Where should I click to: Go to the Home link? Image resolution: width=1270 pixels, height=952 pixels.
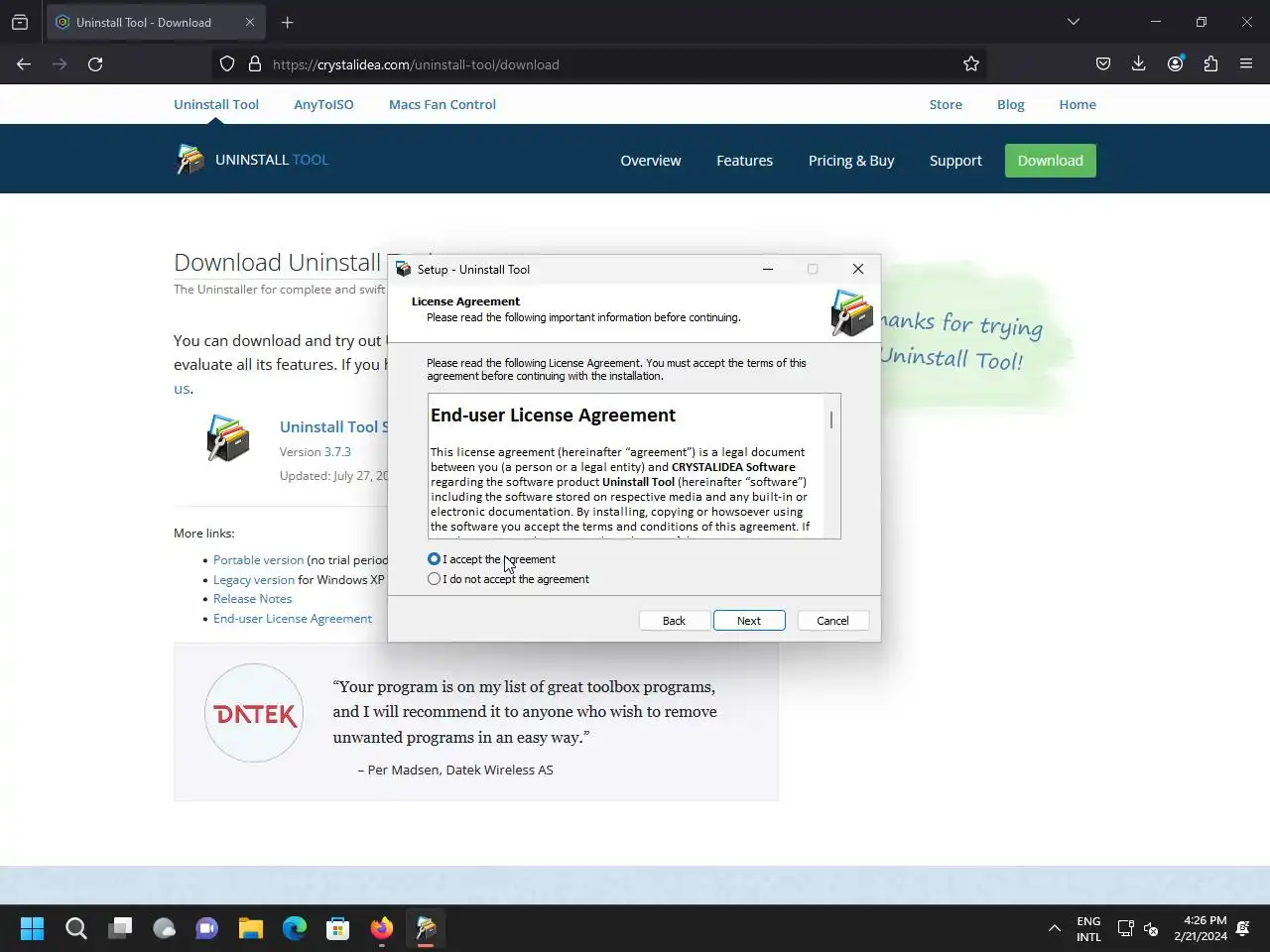1078,104
